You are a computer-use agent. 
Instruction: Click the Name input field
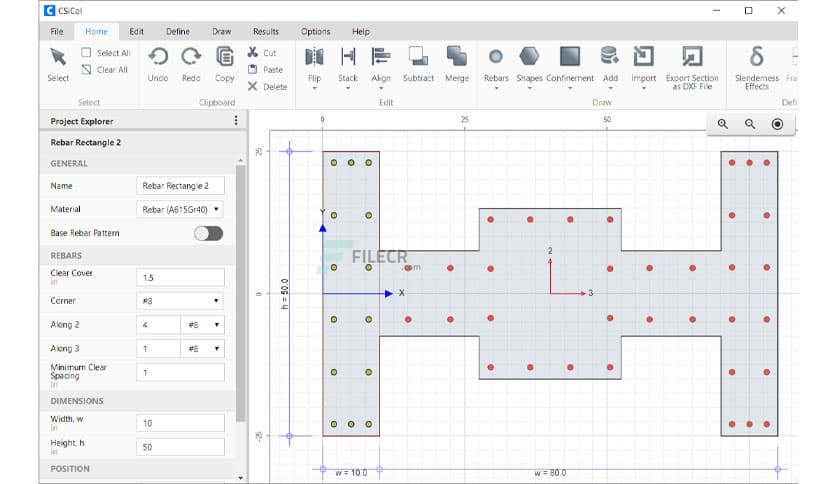click(180, 185)
